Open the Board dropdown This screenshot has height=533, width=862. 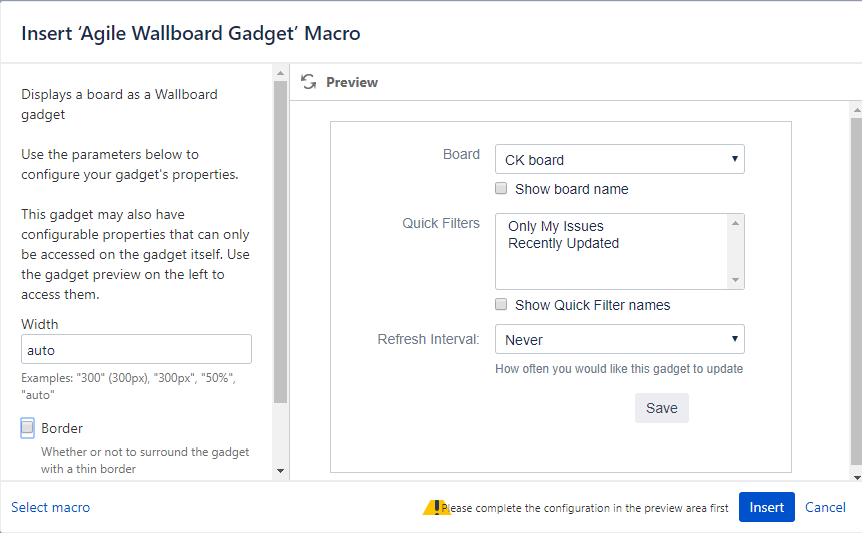click(619, 160)
